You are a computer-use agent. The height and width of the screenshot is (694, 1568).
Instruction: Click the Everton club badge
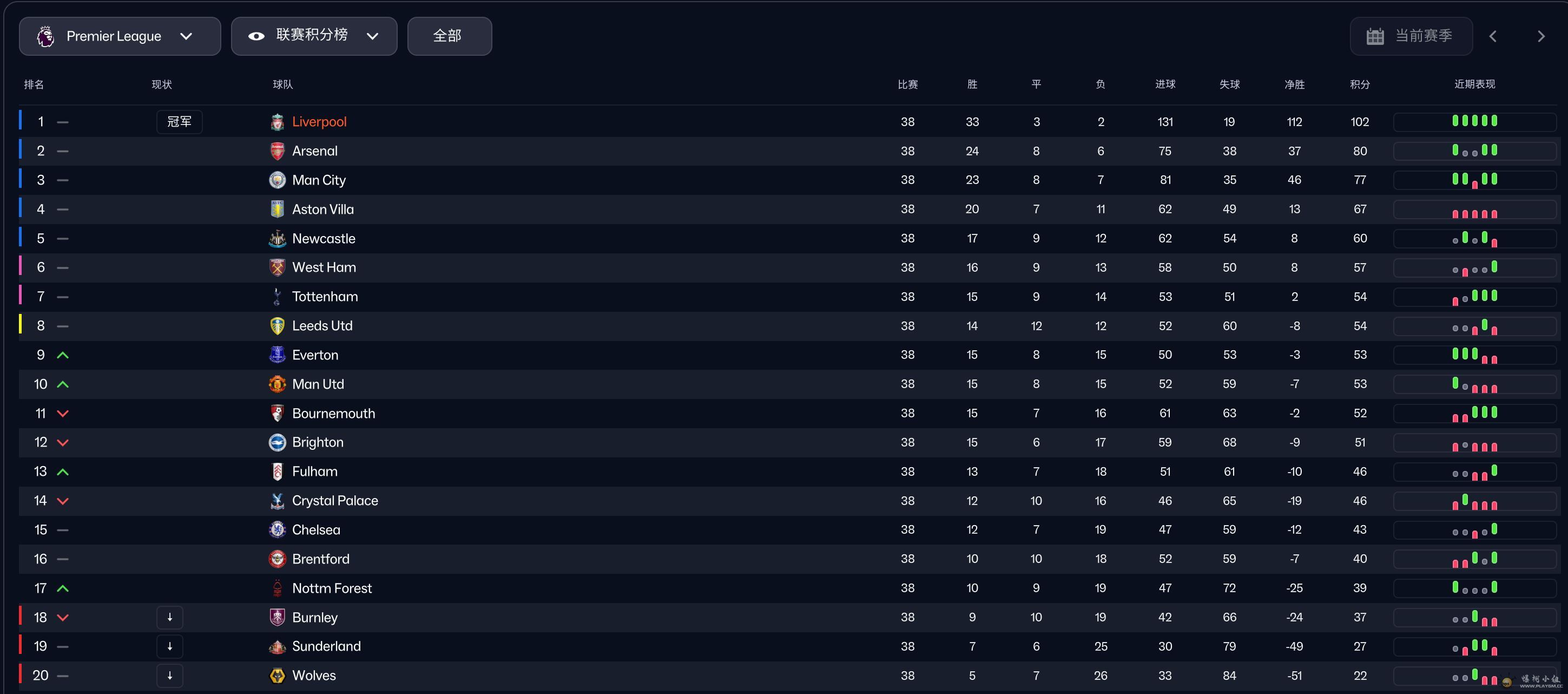(x=277, y=355)
